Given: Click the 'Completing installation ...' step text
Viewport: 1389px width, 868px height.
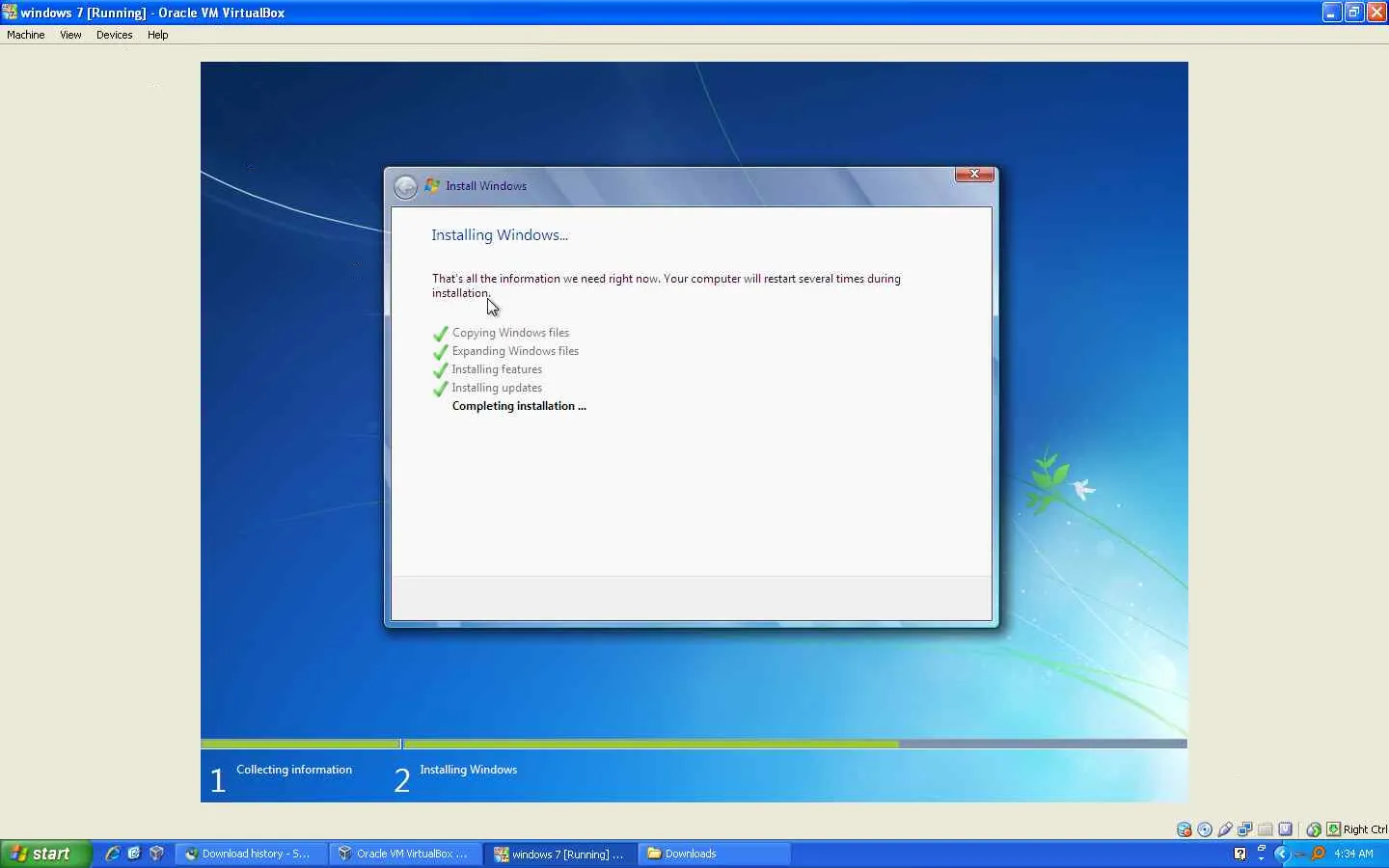Looking at the screenshot, I should point(519,406).
